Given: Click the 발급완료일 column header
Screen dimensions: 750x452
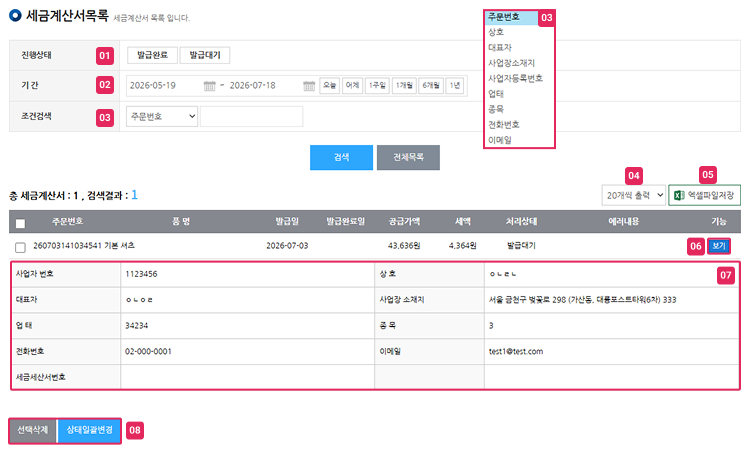Looking at the screenshot, I should 345,221.
